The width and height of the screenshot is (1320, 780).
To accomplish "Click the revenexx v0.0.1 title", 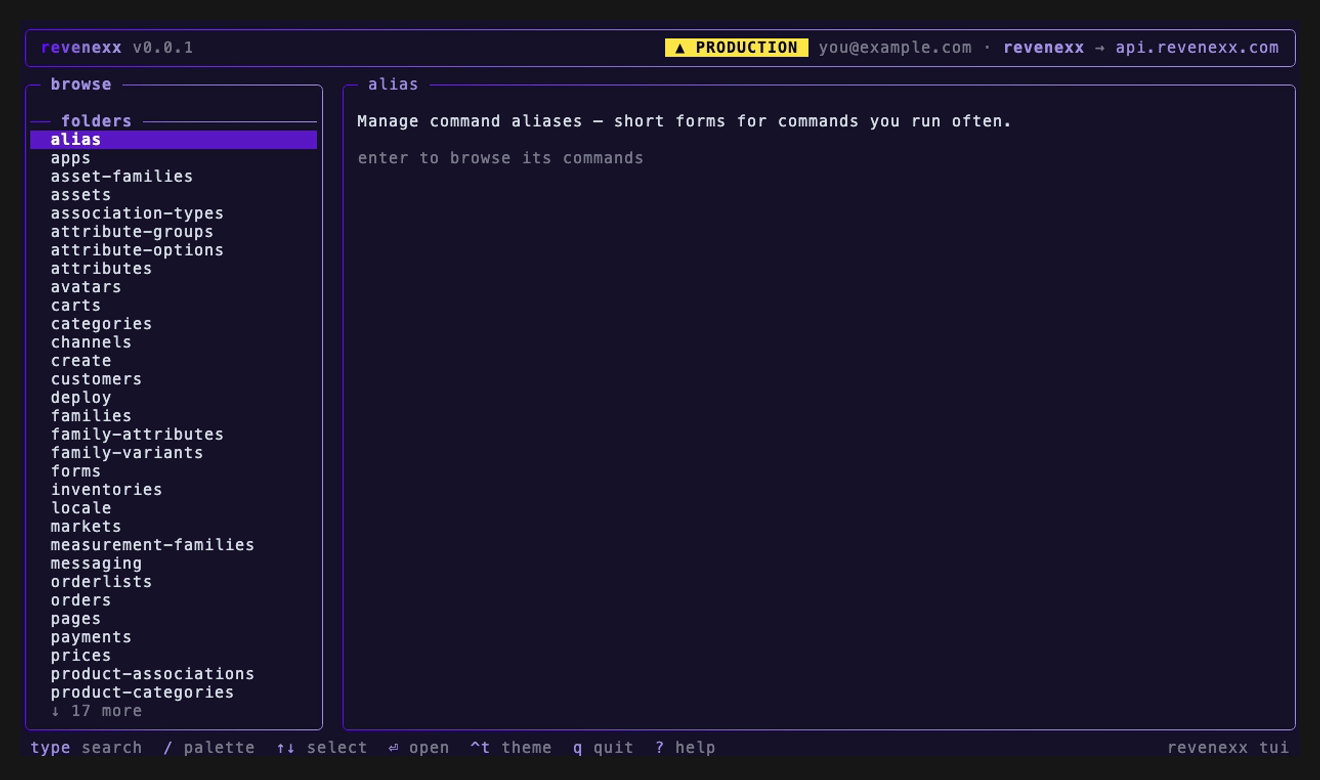I will [x=117, y=48].
